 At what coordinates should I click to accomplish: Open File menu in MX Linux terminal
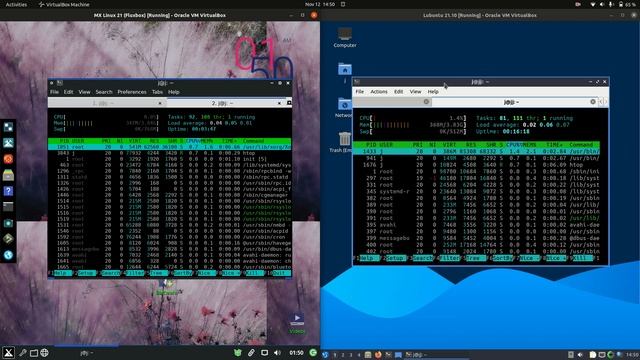click(54, 92)
